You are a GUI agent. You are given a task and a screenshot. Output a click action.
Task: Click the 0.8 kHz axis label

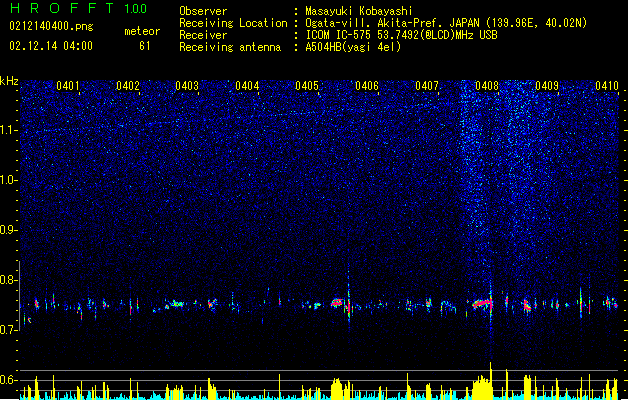9,280
